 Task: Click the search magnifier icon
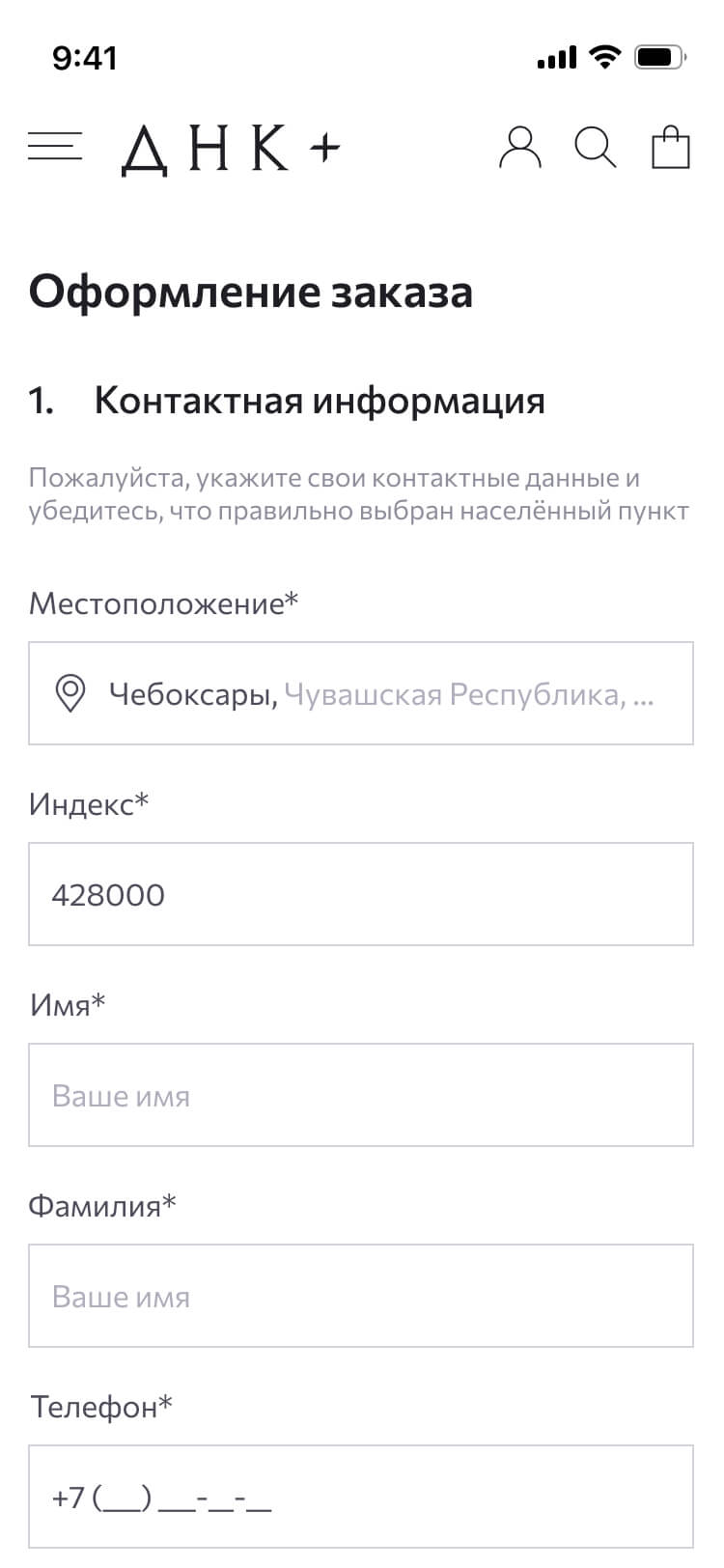[x=595, y=149]
